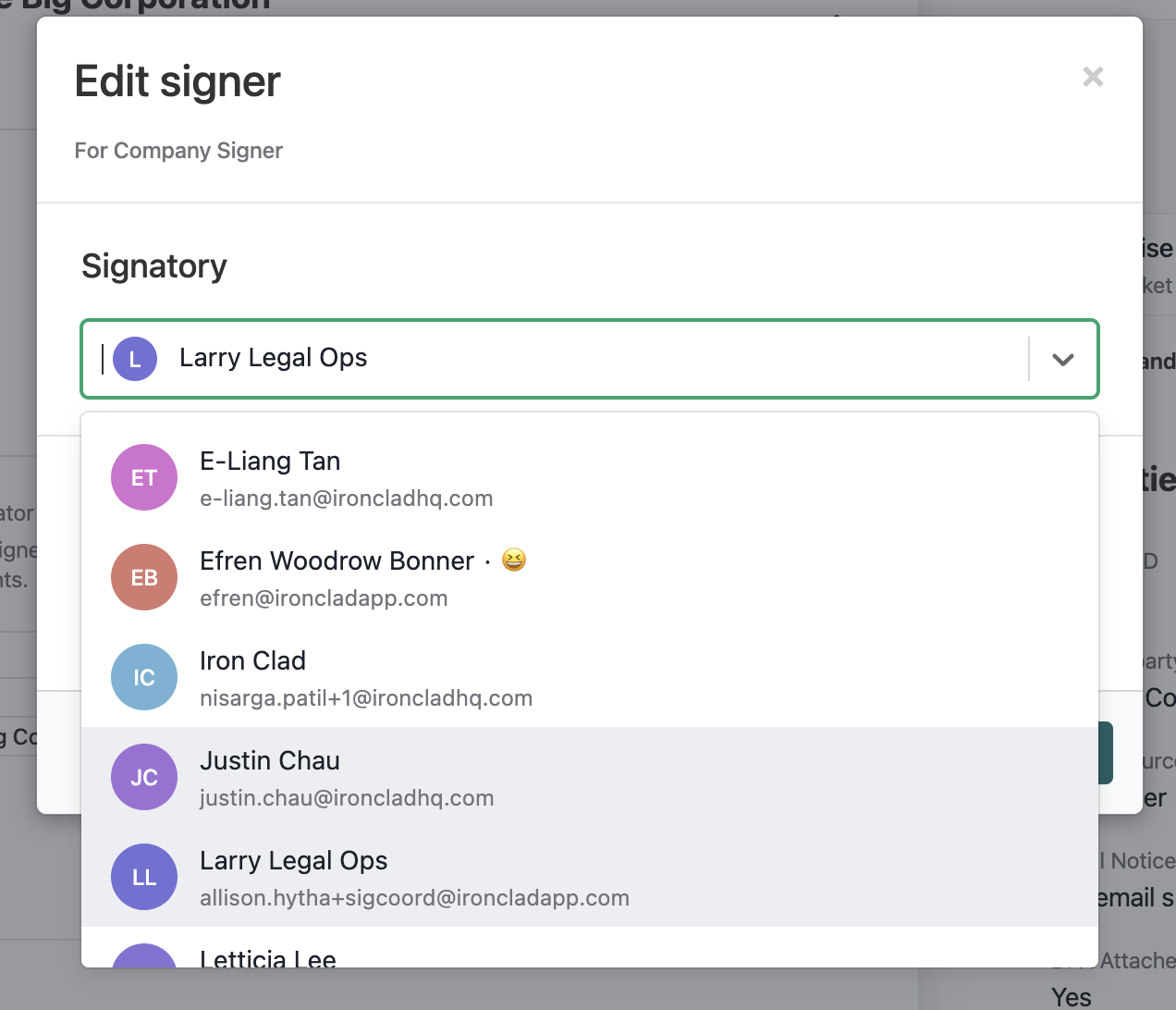Select Larry Legal Ops in the dropdown list
The image size is (1176, 1010).
[590, 877]
